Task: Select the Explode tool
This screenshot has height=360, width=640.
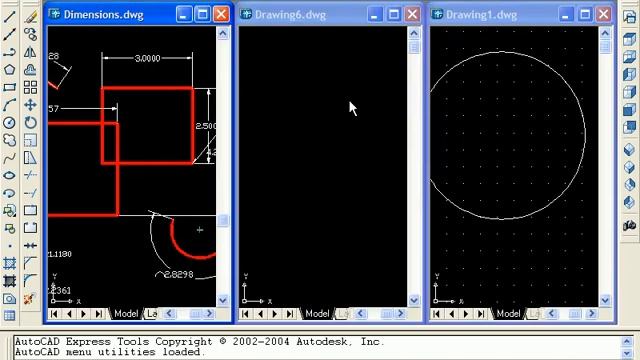Action: 30,298
